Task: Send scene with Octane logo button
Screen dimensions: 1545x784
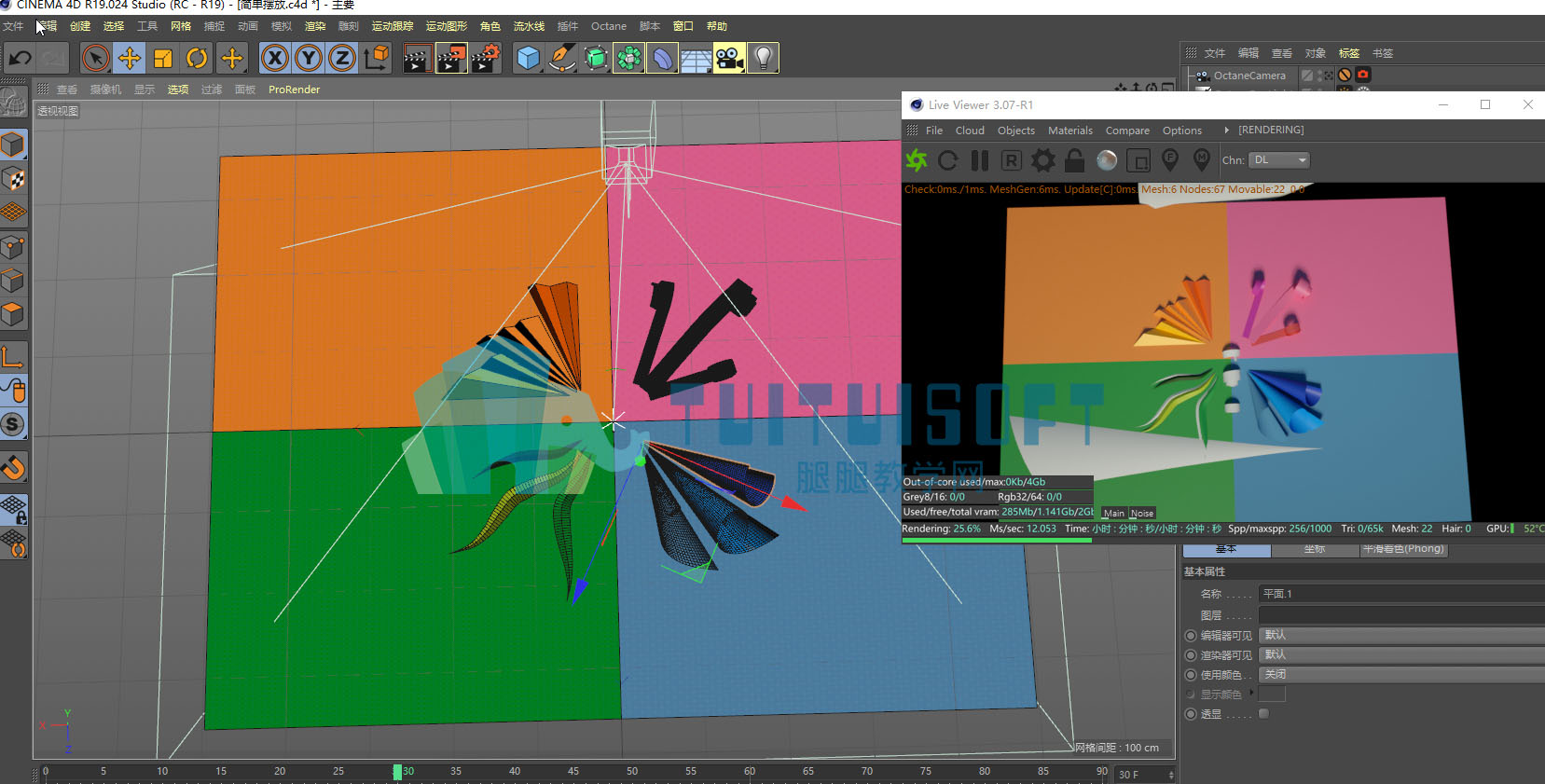Action: (x=917, y=160)
